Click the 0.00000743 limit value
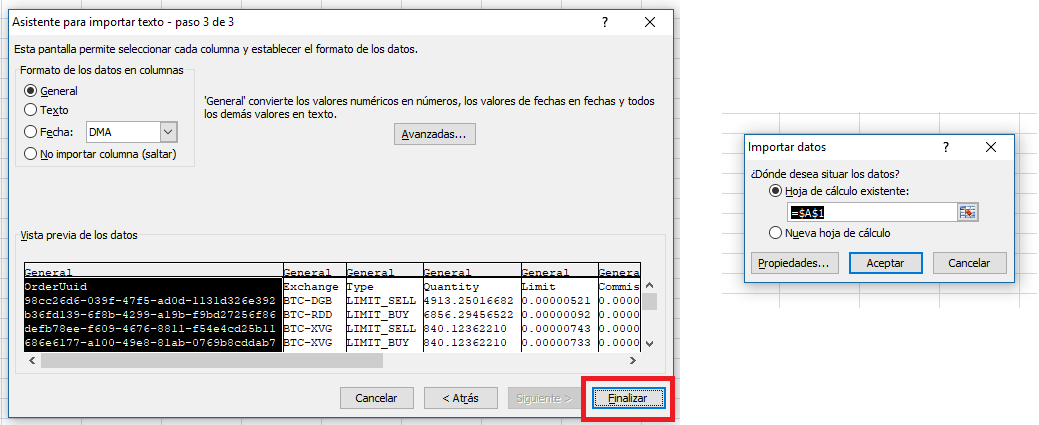 pyautogui.click(x=555, y=328)
